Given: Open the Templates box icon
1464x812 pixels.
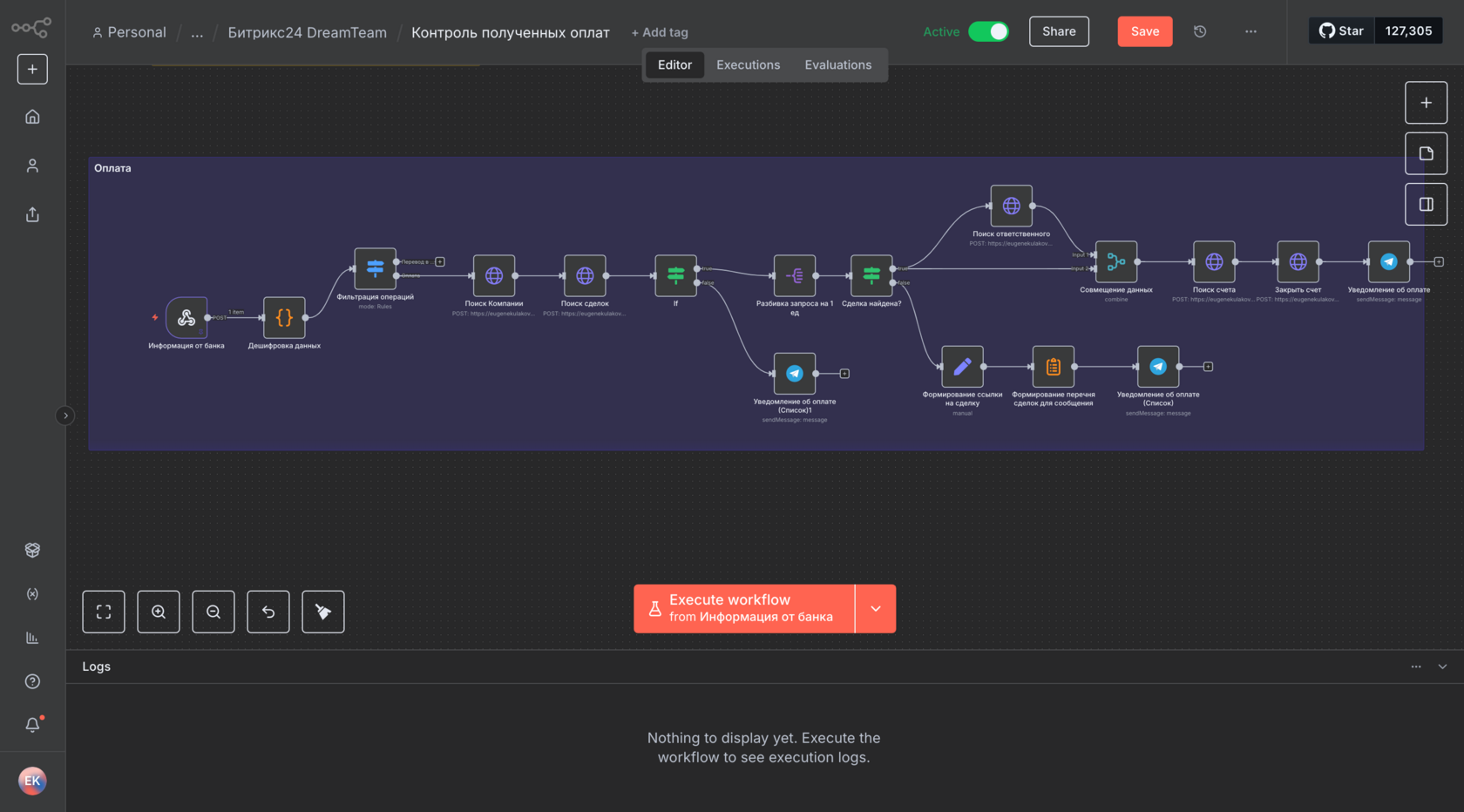Looking at the screenshot, I should coord(32,550).
